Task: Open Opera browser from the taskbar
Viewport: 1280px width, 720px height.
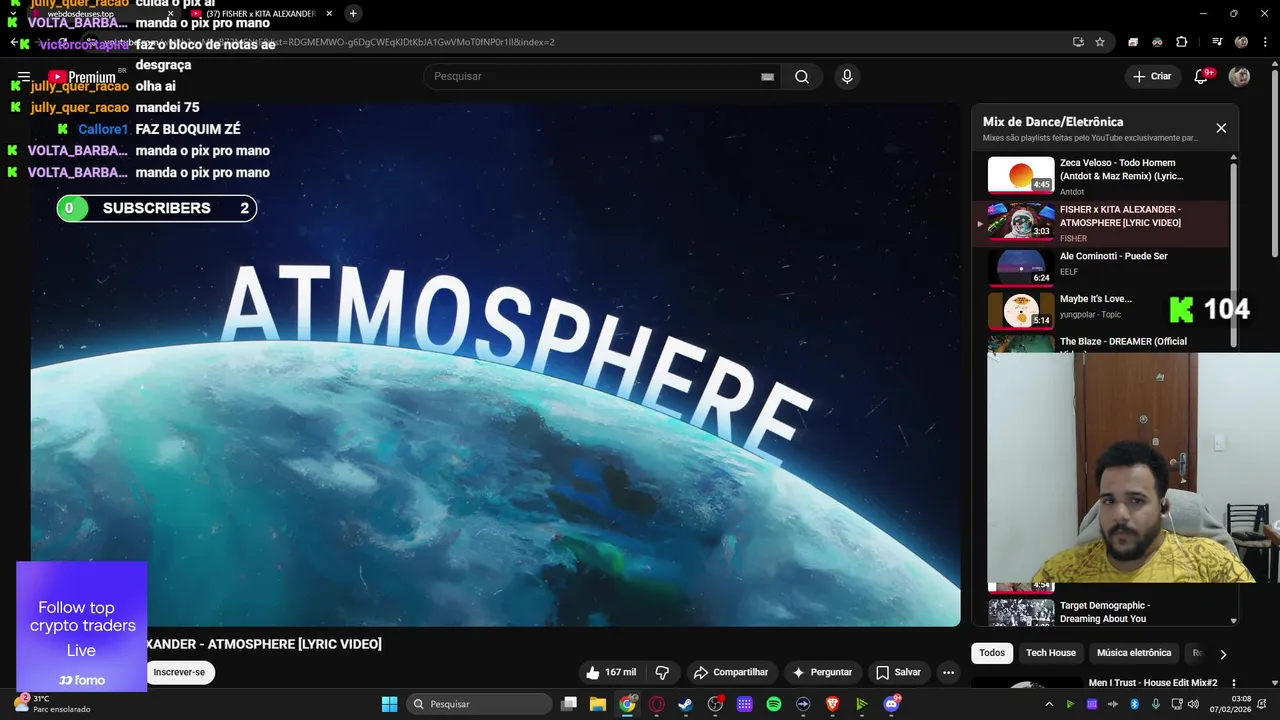Action: [657, 704]
